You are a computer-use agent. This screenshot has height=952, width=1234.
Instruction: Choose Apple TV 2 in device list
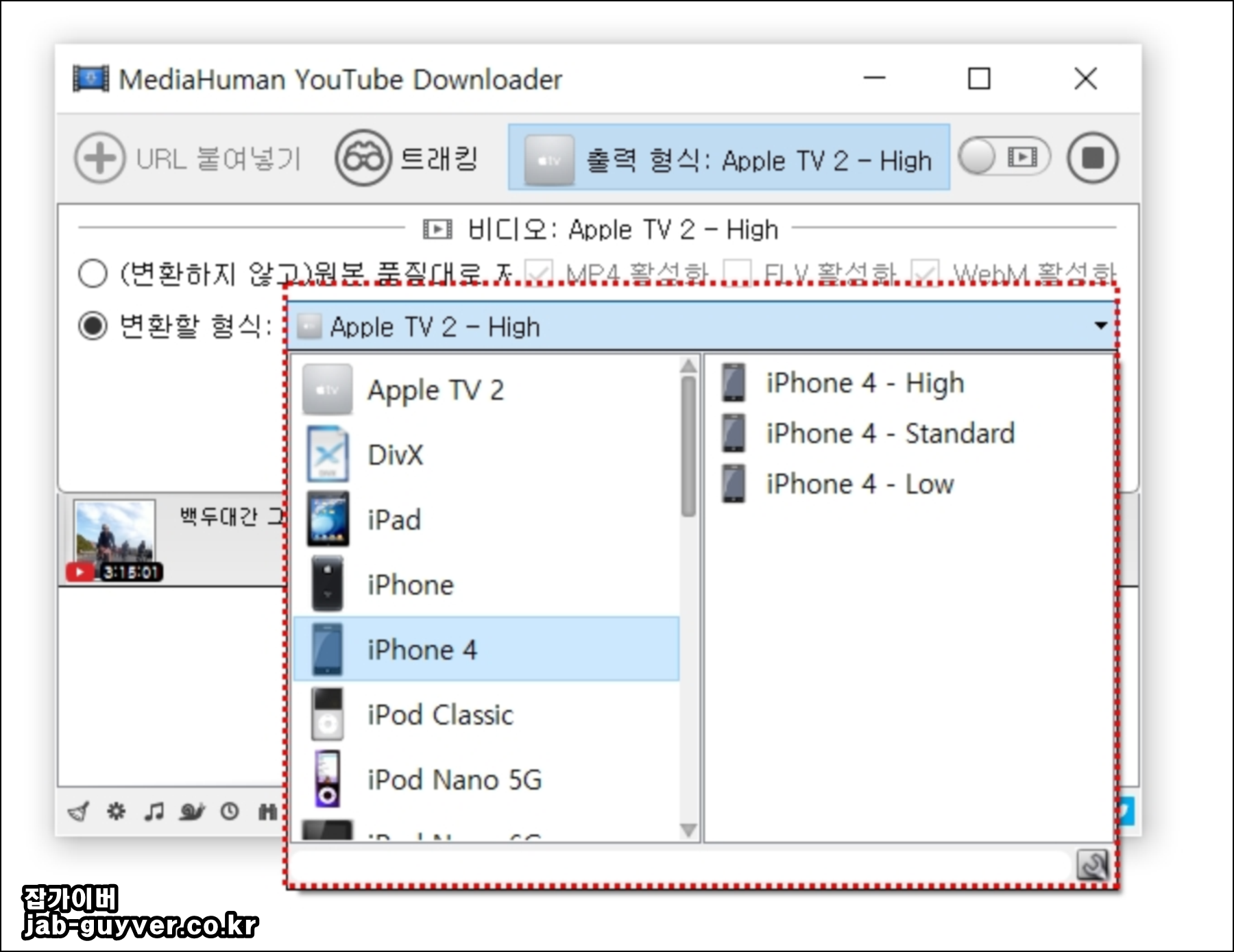click(x=487, y=390)
